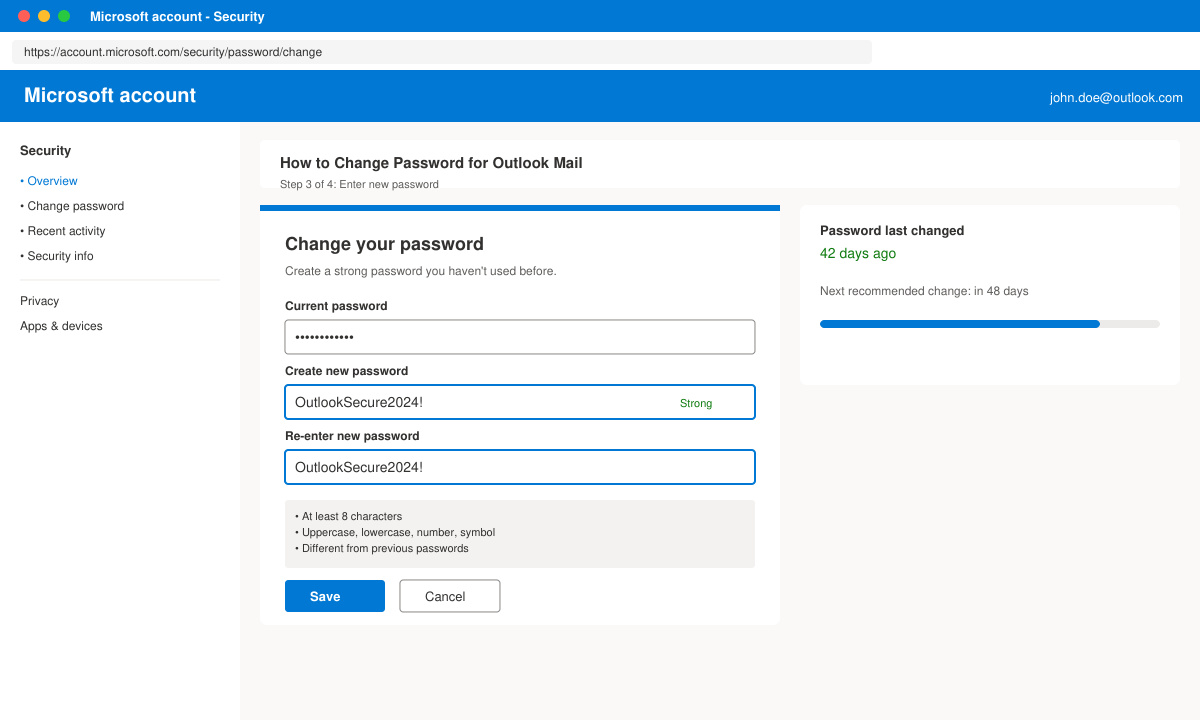Click 'How to Change Password for Outlook Mail' heading
This screenshot has width=1200, height=720.
[x=431, y=163]
